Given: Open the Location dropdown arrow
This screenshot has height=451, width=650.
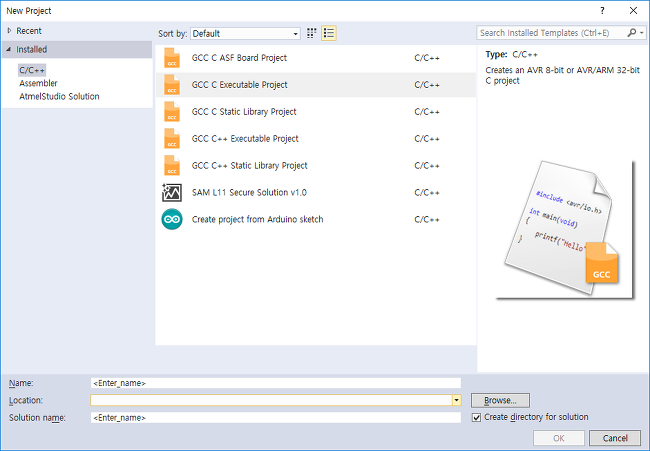Looking at the screenshot, I should tap(456, 400).
